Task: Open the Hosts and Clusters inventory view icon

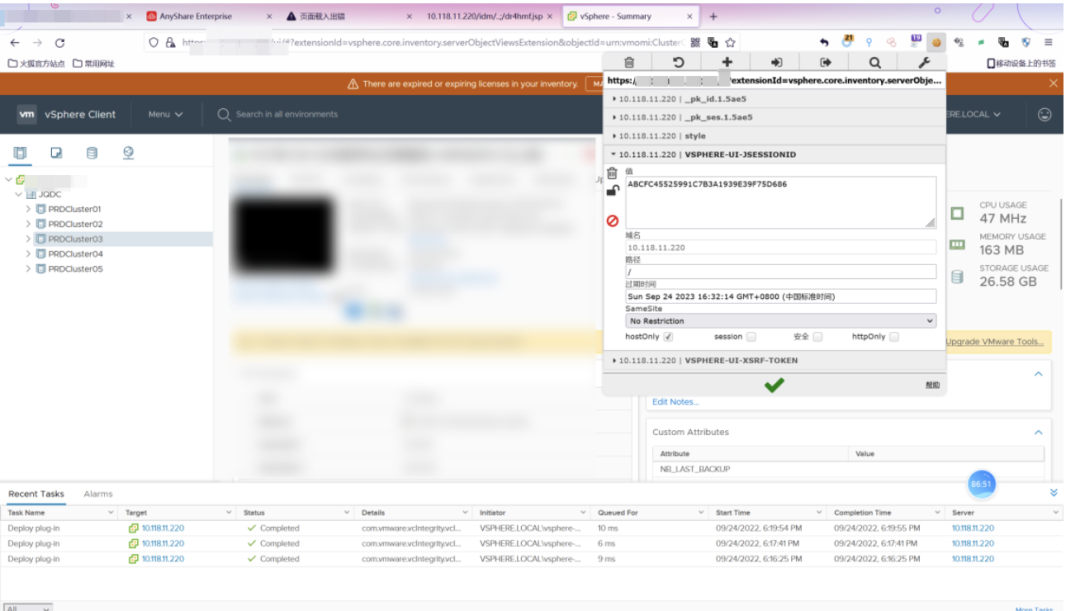Action: coord(20,153)
